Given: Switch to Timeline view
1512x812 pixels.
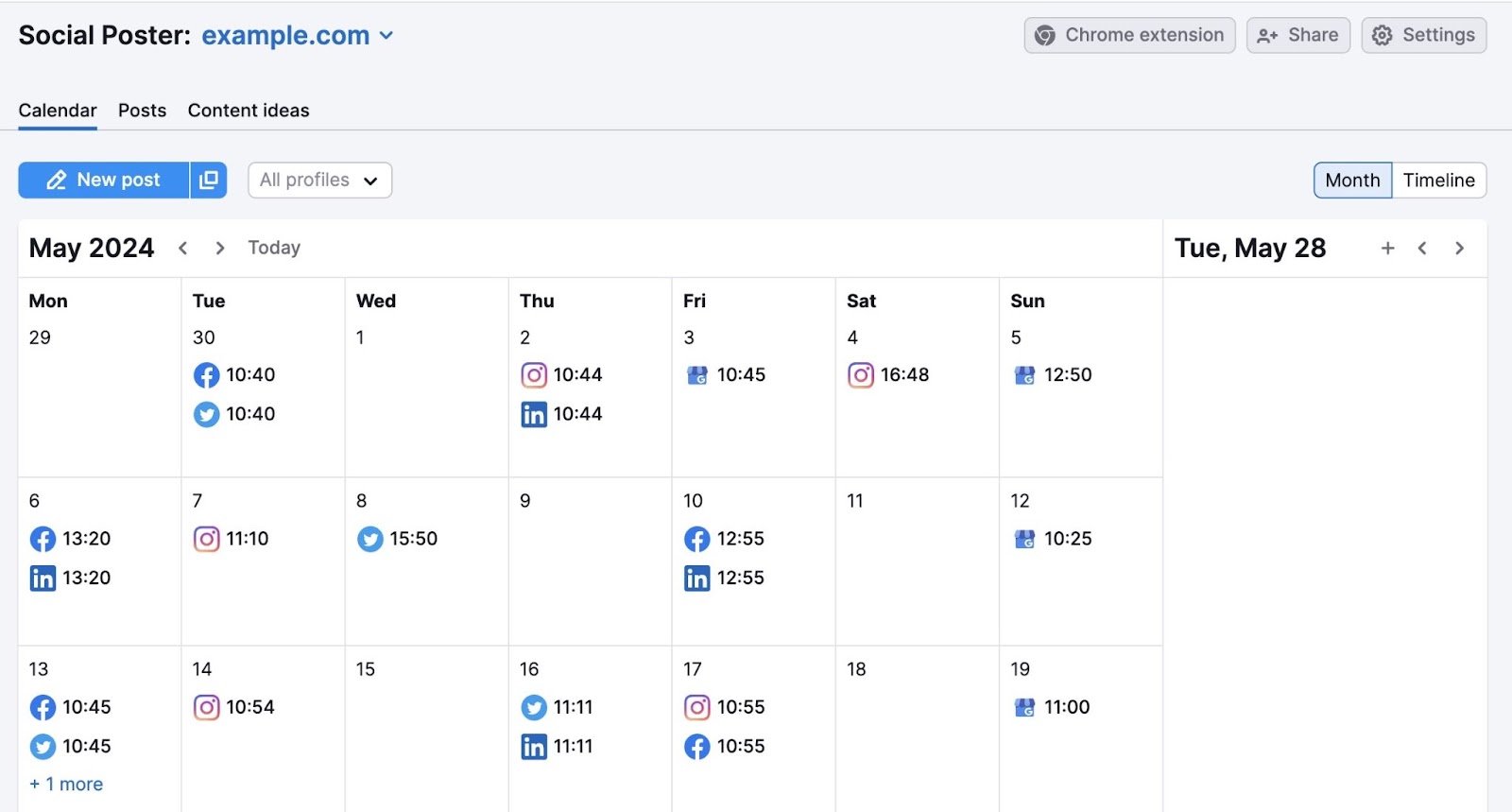Looking at the screenshot, I should tap(1438, 181).
